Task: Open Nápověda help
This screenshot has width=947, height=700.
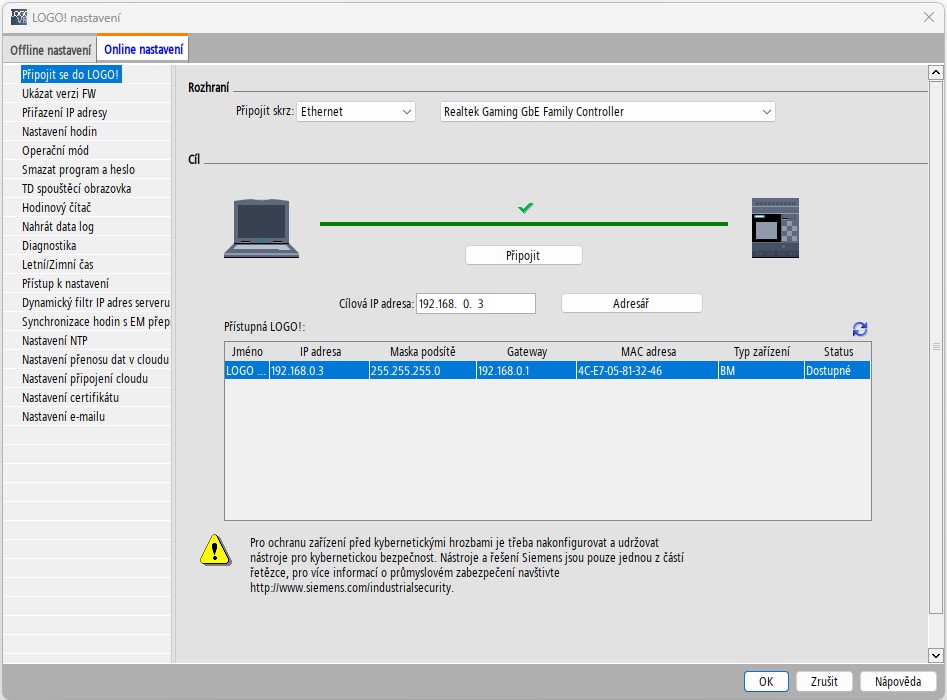Action: 898,681
